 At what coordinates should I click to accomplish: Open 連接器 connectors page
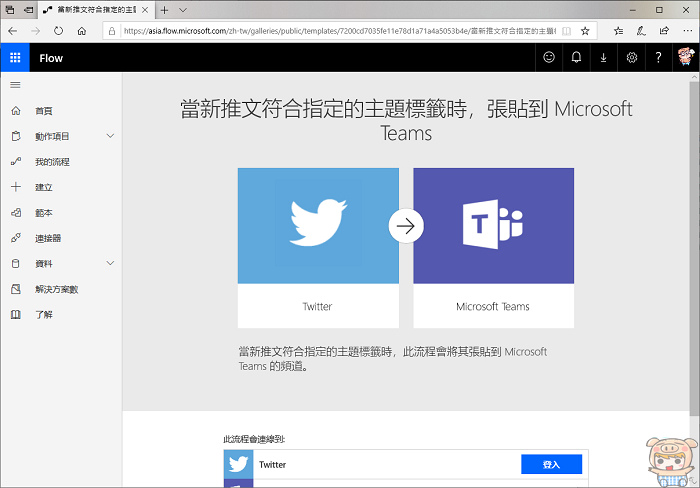[48, 238]
